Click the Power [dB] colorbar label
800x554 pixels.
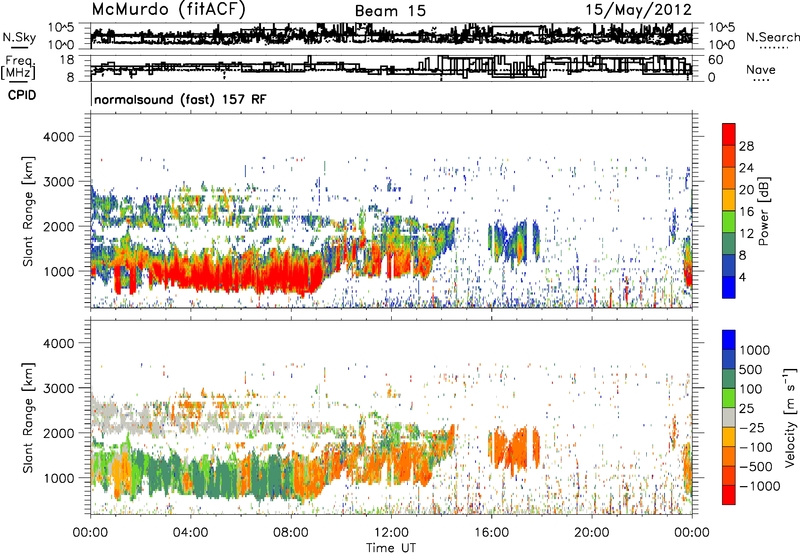click(x=763, y=211)
